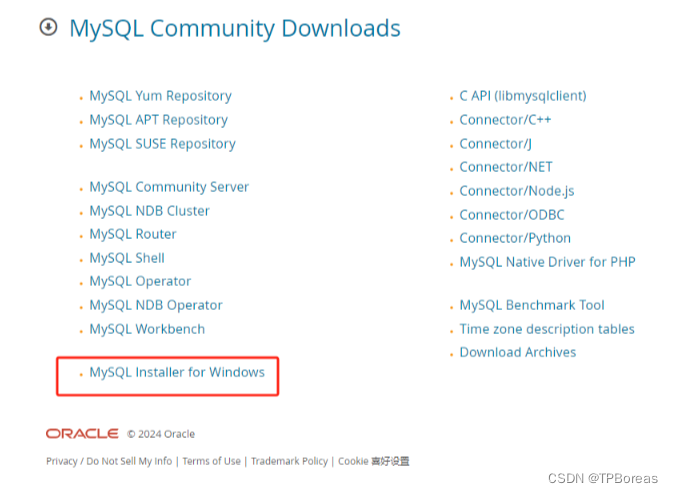Select Connector/ODBC link
Image resolution: width=673 pixels, height=493 pixels.
tap(512, 215)
